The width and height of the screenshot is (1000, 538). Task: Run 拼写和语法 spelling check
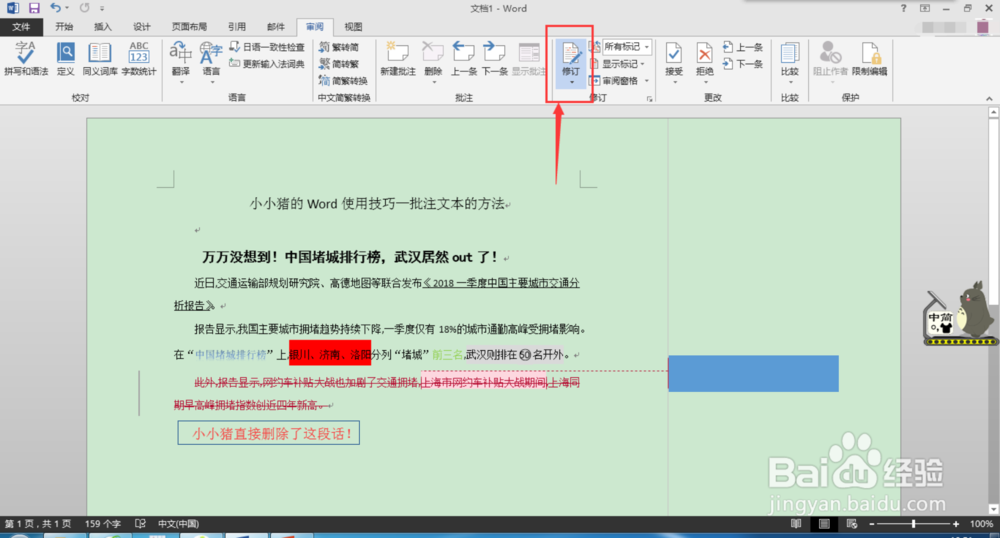(x=26, y=59)
